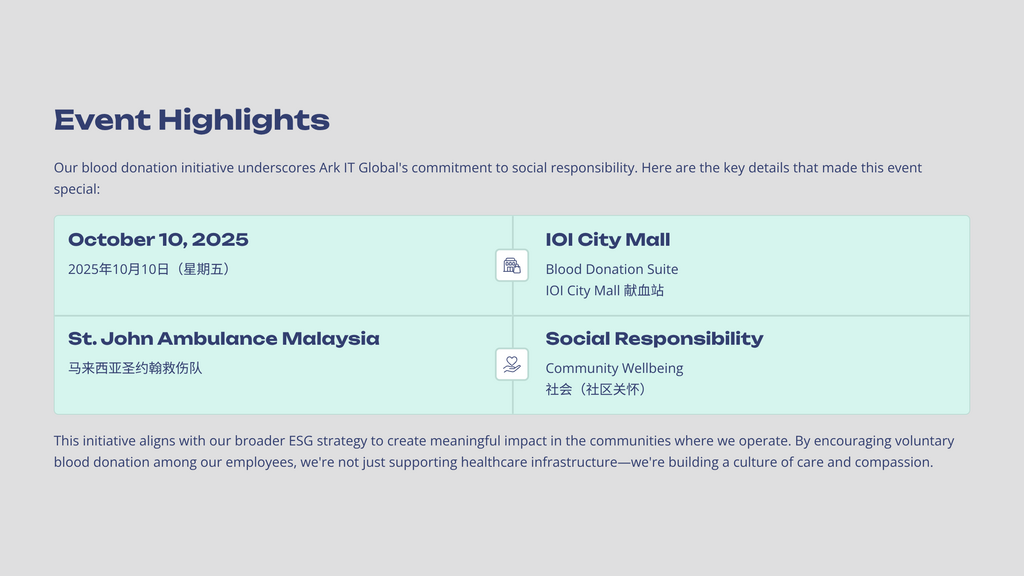Screen dimensions: 1024x576
Task: Click the 'Social Responsibility' heading
Action: point(654,339)
